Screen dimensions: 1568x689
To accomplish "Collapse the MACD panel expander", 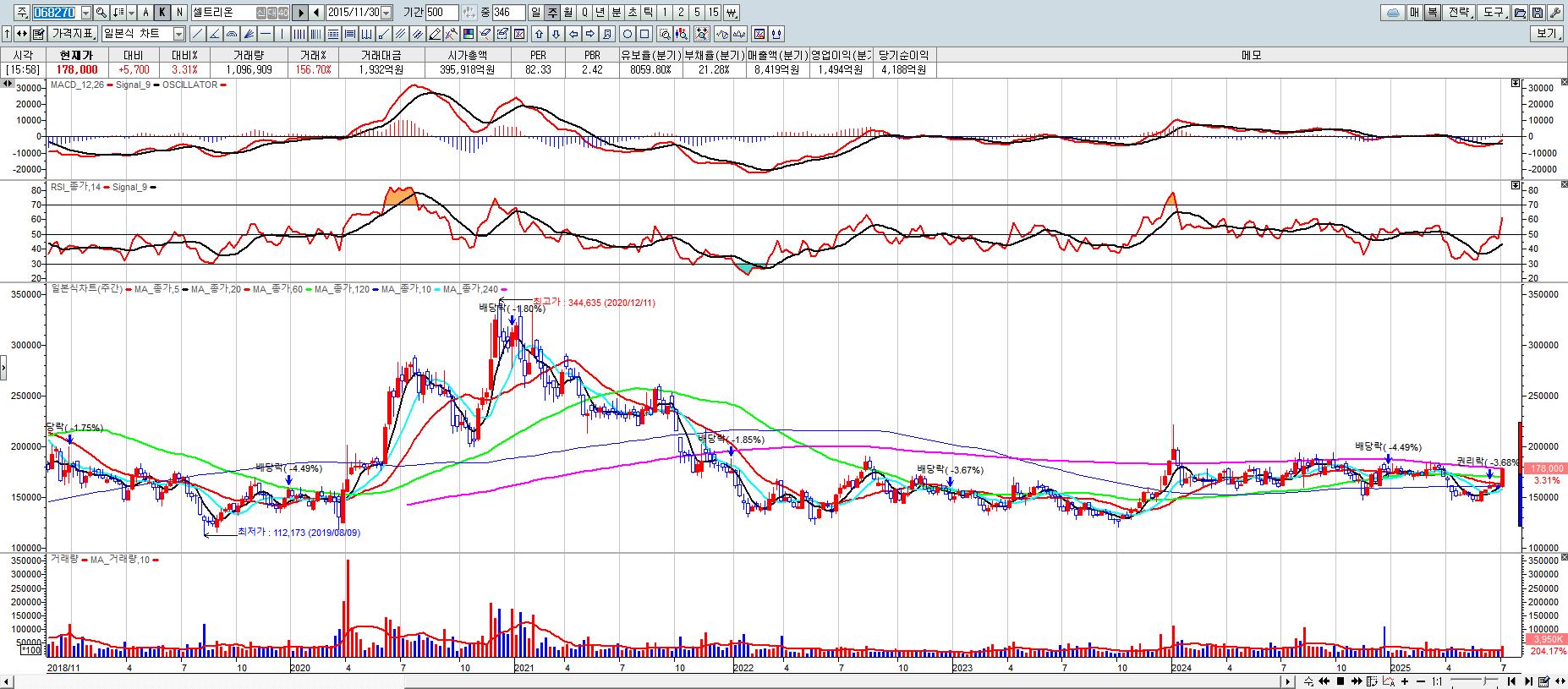I will click(1515, 83).
